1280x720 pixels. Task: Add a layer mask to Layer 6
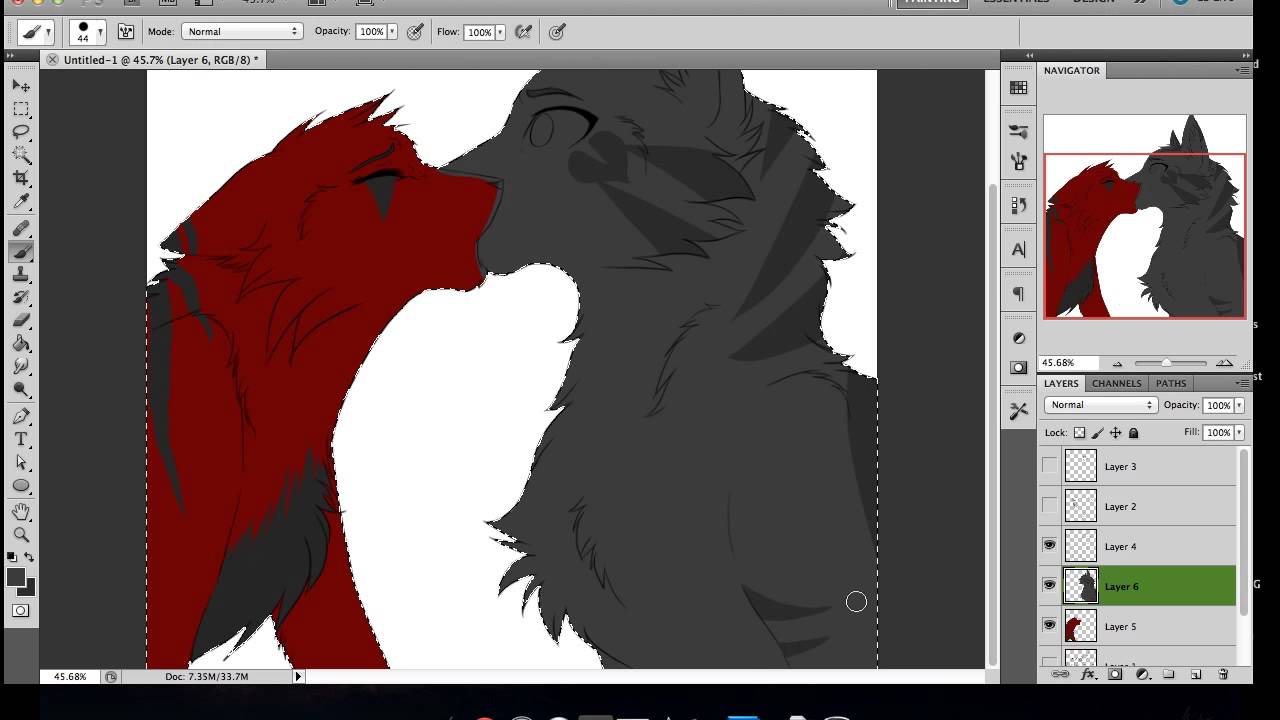[x=1115, y=675]
